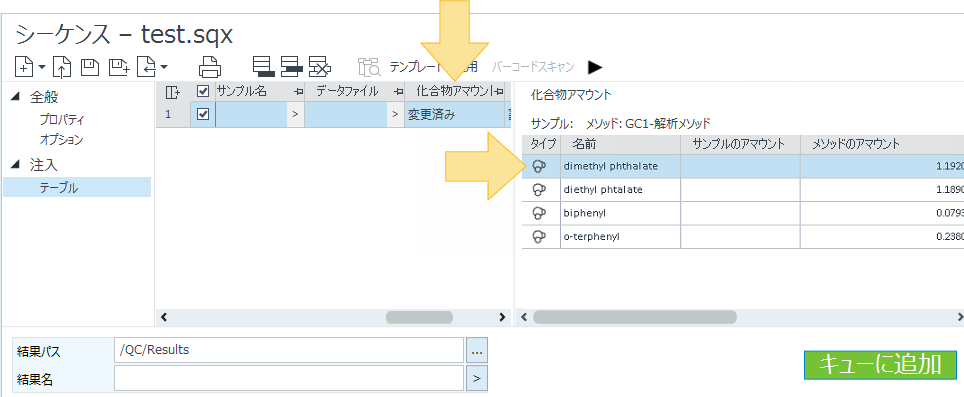Click the compound amount panel scrollbar thumb
The image size is (964, 397).
click(634, 317)
